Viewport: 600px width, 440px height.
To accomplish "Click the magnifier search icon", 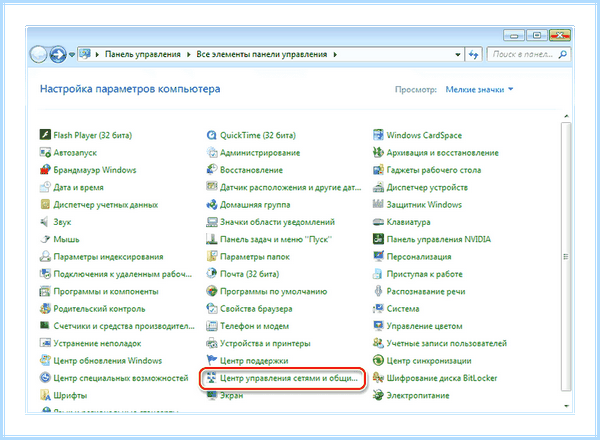I will 563,54.
